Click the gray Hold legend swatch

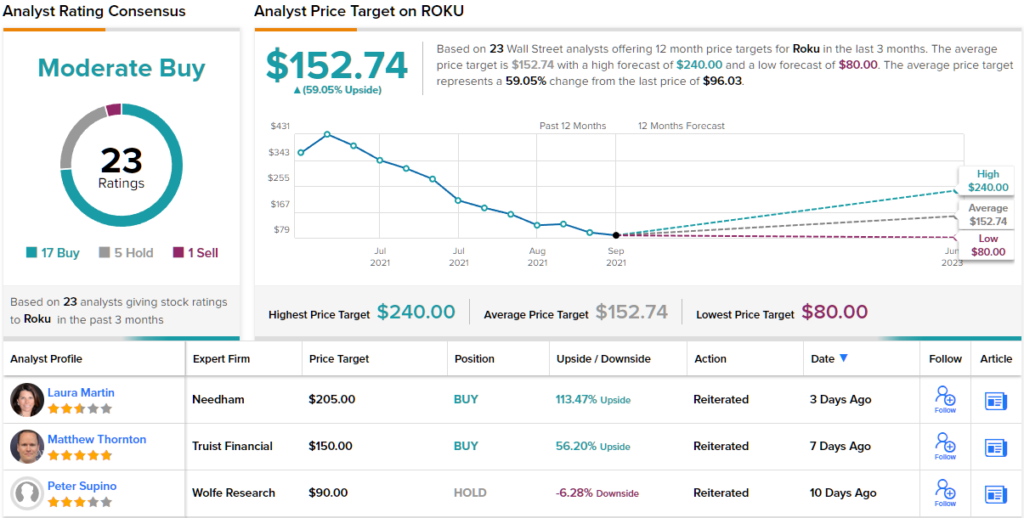(104, 253)
